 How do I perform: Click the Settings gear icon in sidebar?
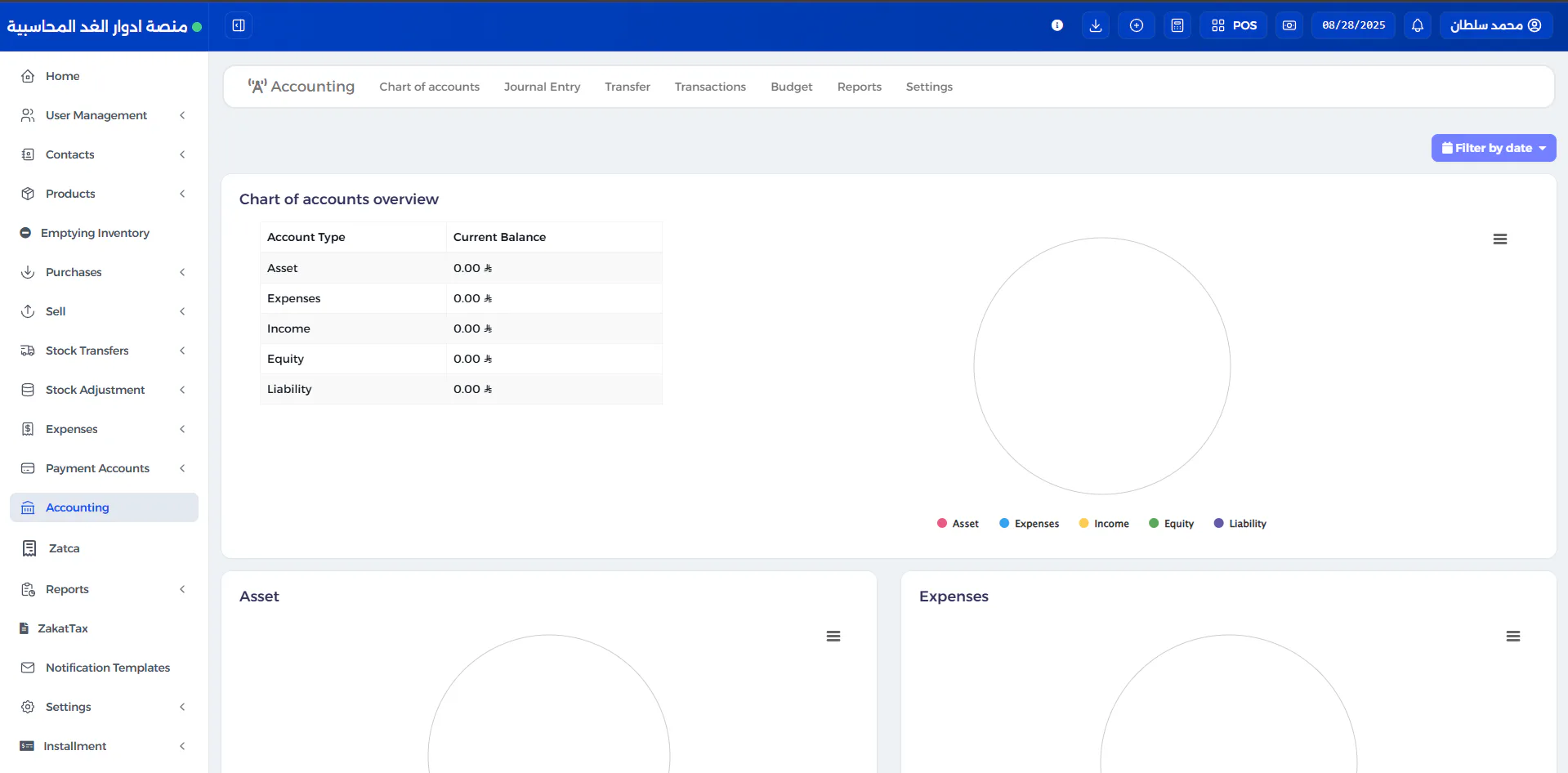(28, 707)
